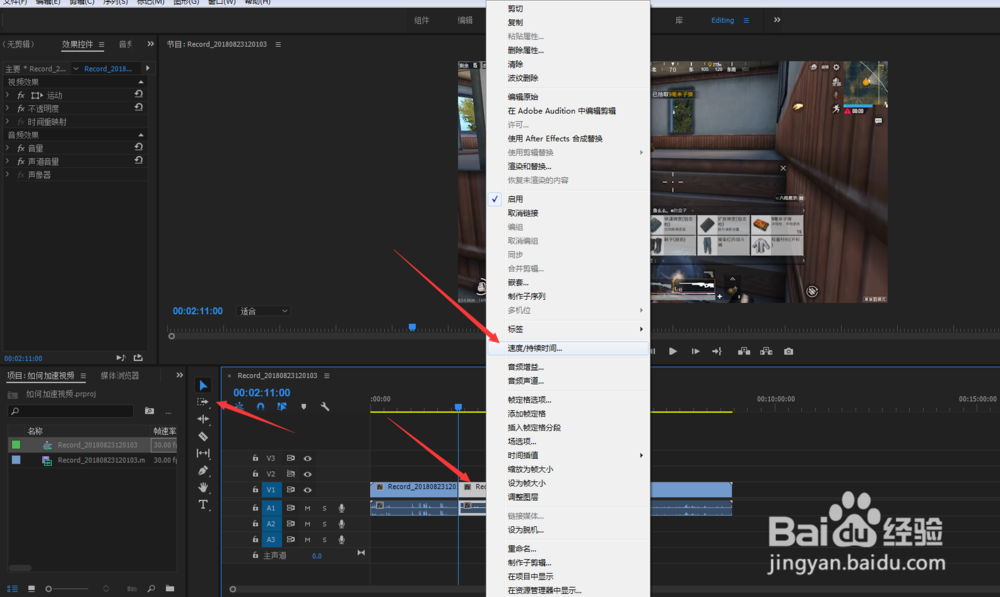Click the green label swatch of Record_20180823120103

[16, 445]
